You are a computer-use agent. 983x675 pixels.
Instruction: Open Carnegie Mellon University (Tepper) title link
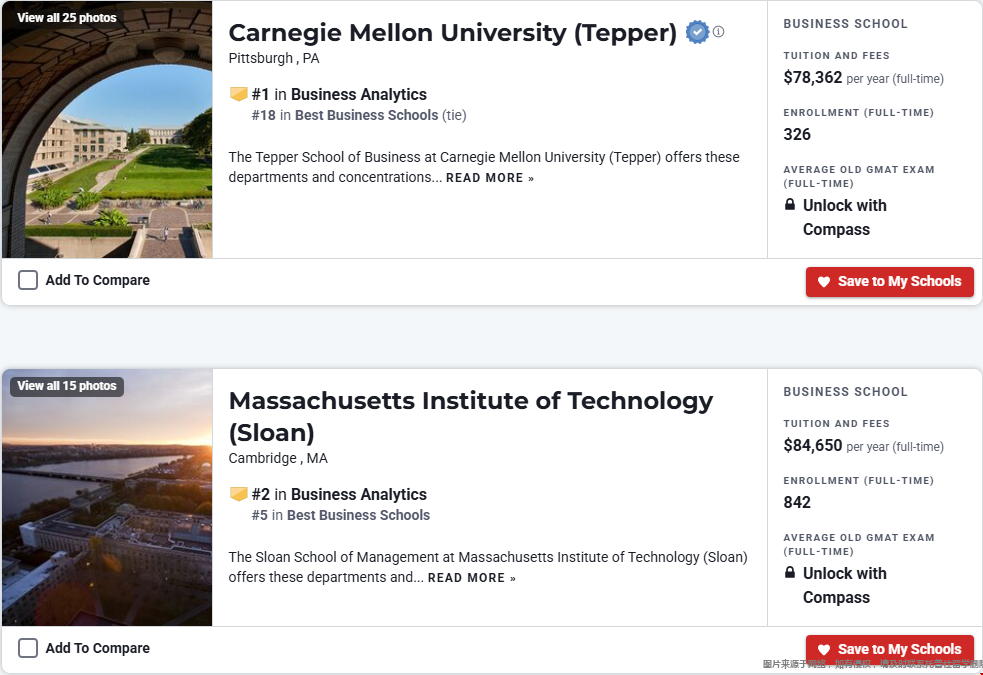click(x=452, y=33)
